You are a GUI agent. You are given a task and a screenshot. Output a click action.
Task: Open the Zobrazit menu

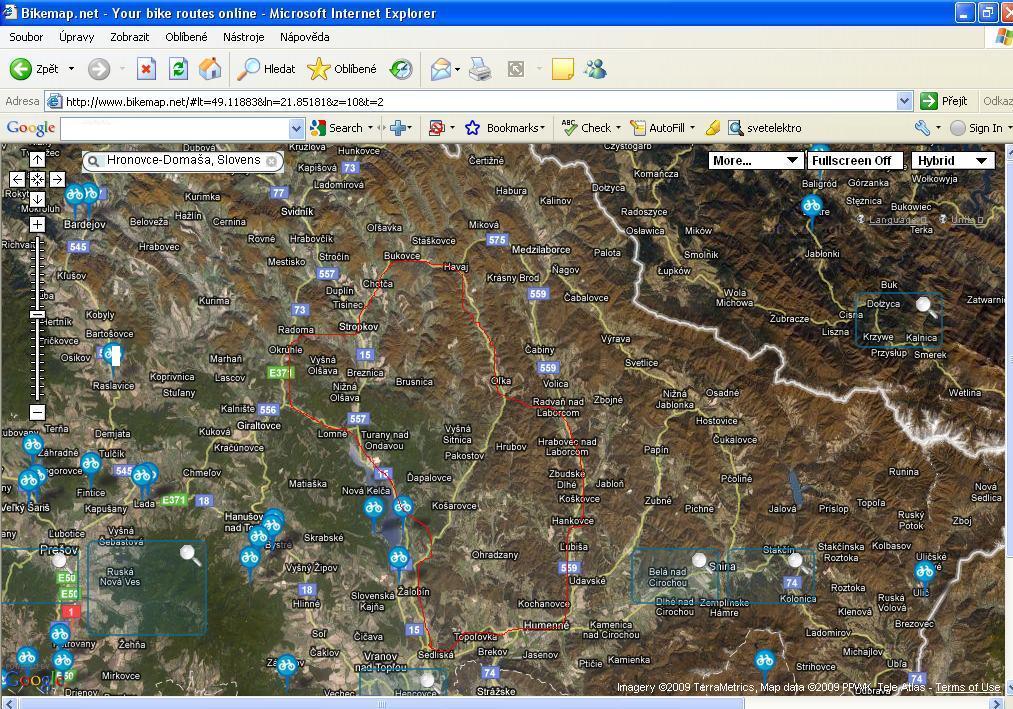point(129,37)
